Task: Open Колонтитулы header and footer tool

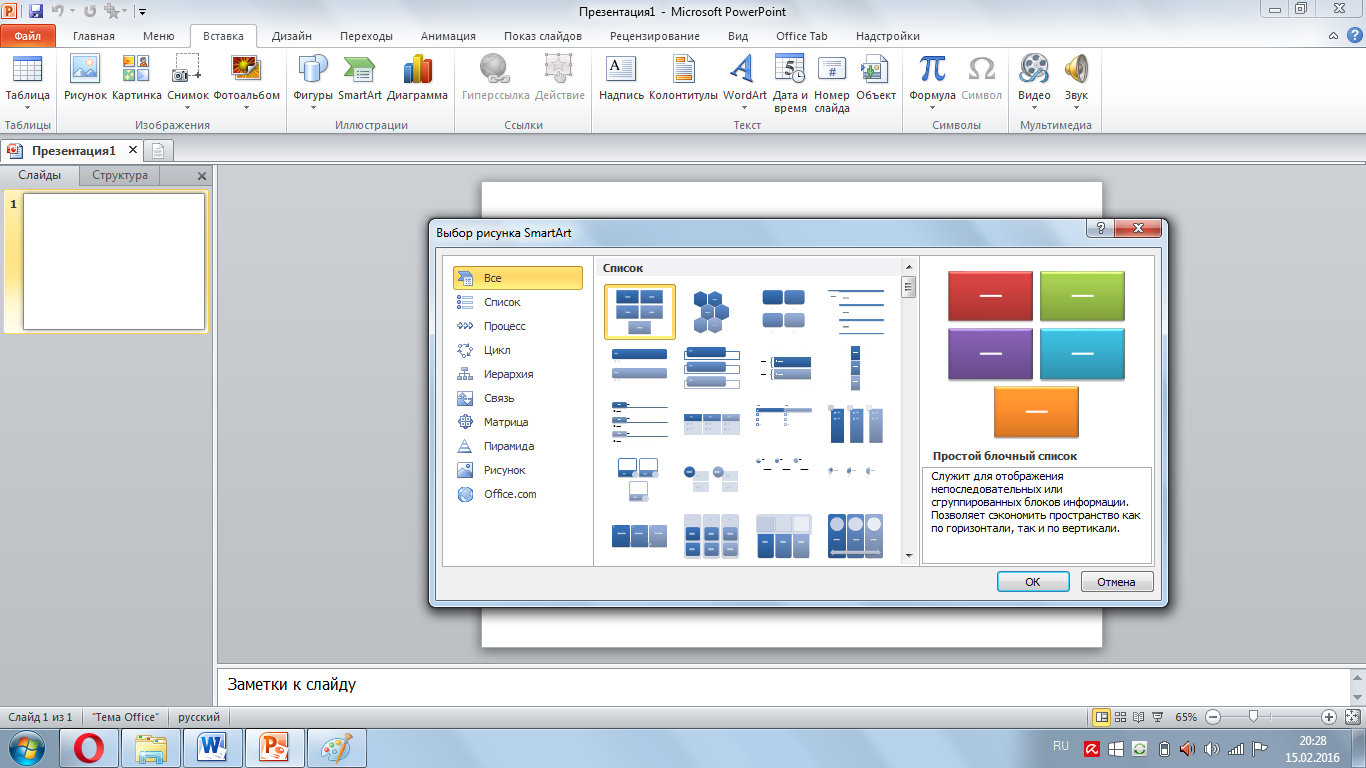Action: pyautogui.click(x=684, y=79)
